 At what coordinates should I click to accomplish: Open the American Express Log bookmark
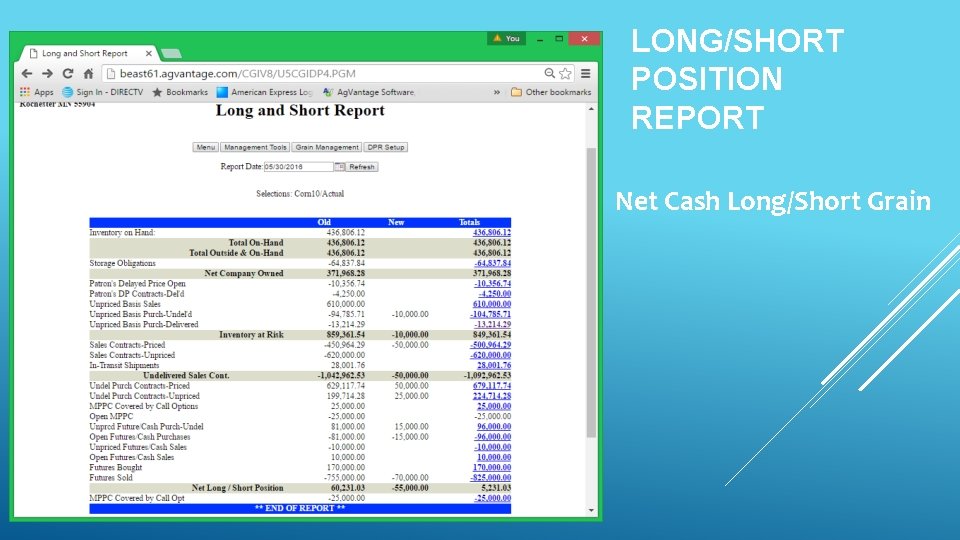coord(264,92)
